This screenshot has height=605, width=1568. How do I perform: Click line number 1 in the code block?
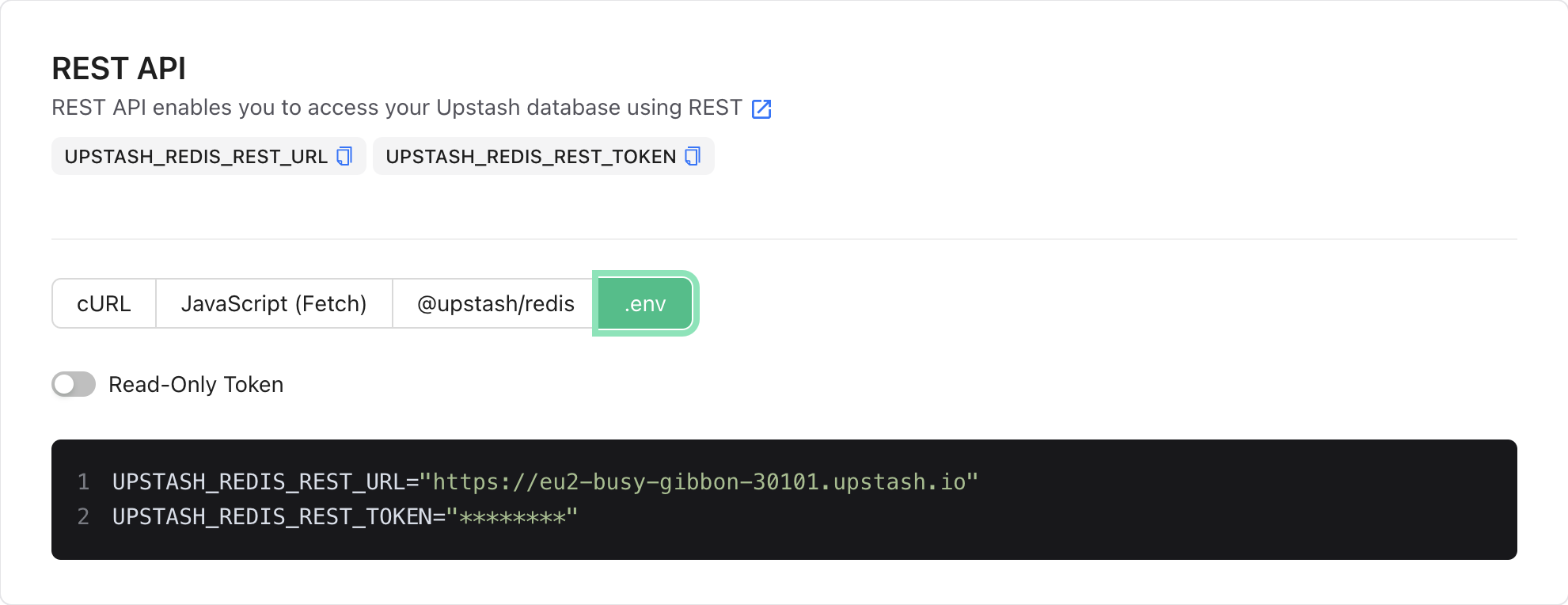(x=83, y=481)
